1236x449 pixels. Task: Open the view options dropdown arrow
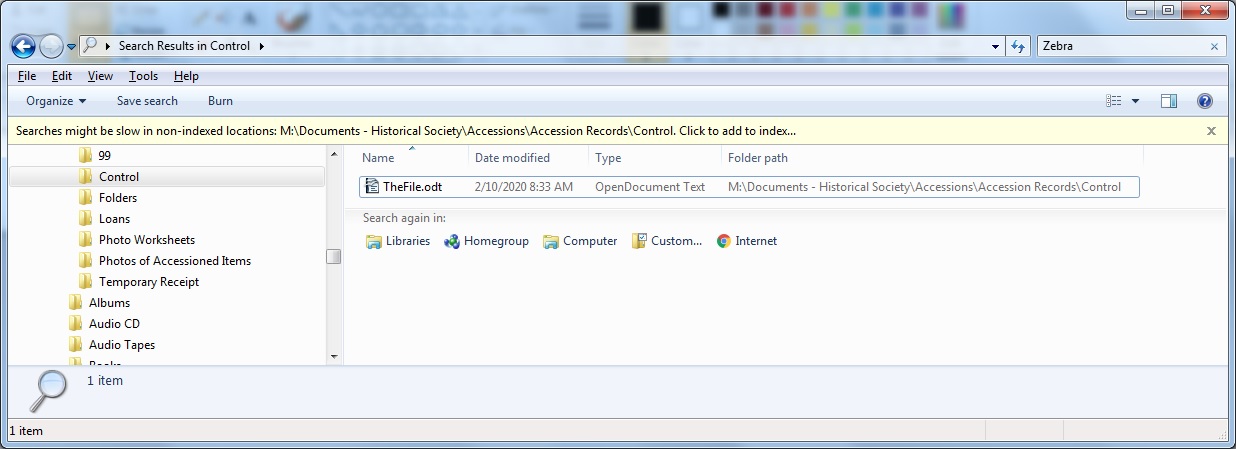[1135, 101]
